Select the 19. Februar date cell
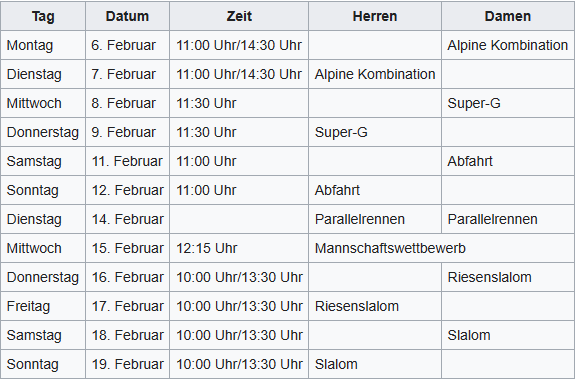The image size is (576, 379). 127,364
